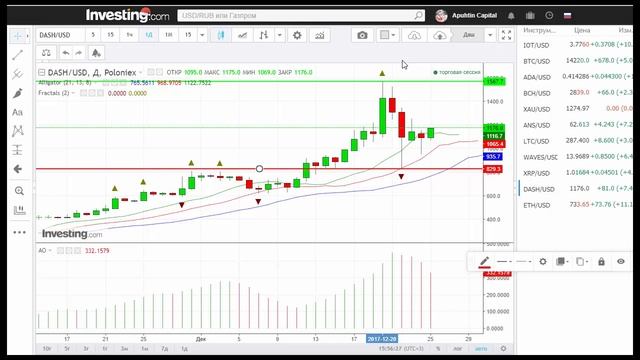Toggle visibility eye in drawing toolbar
This screenshot has height=360, width=640.
[620, 261]
